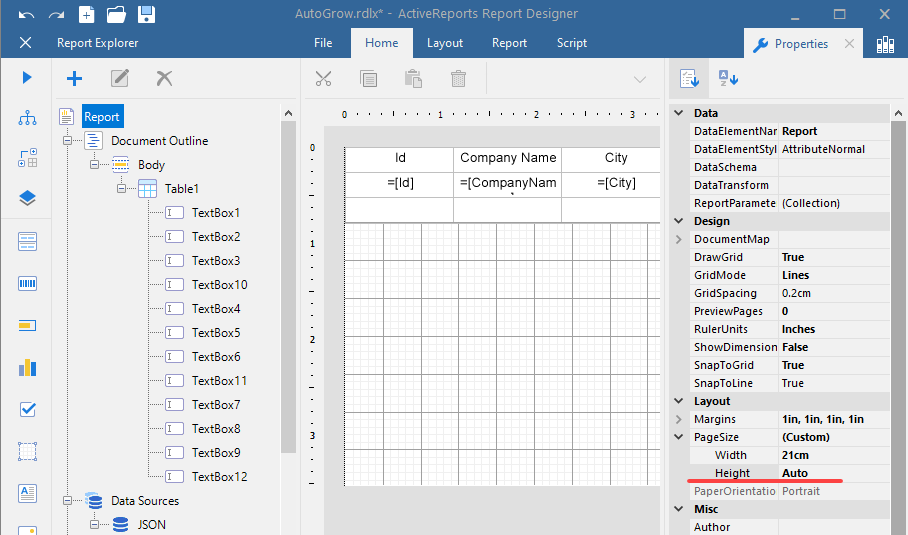Edit the PageSize Height Auto value
Screen dimensions: 908x535
click(834, 473)
